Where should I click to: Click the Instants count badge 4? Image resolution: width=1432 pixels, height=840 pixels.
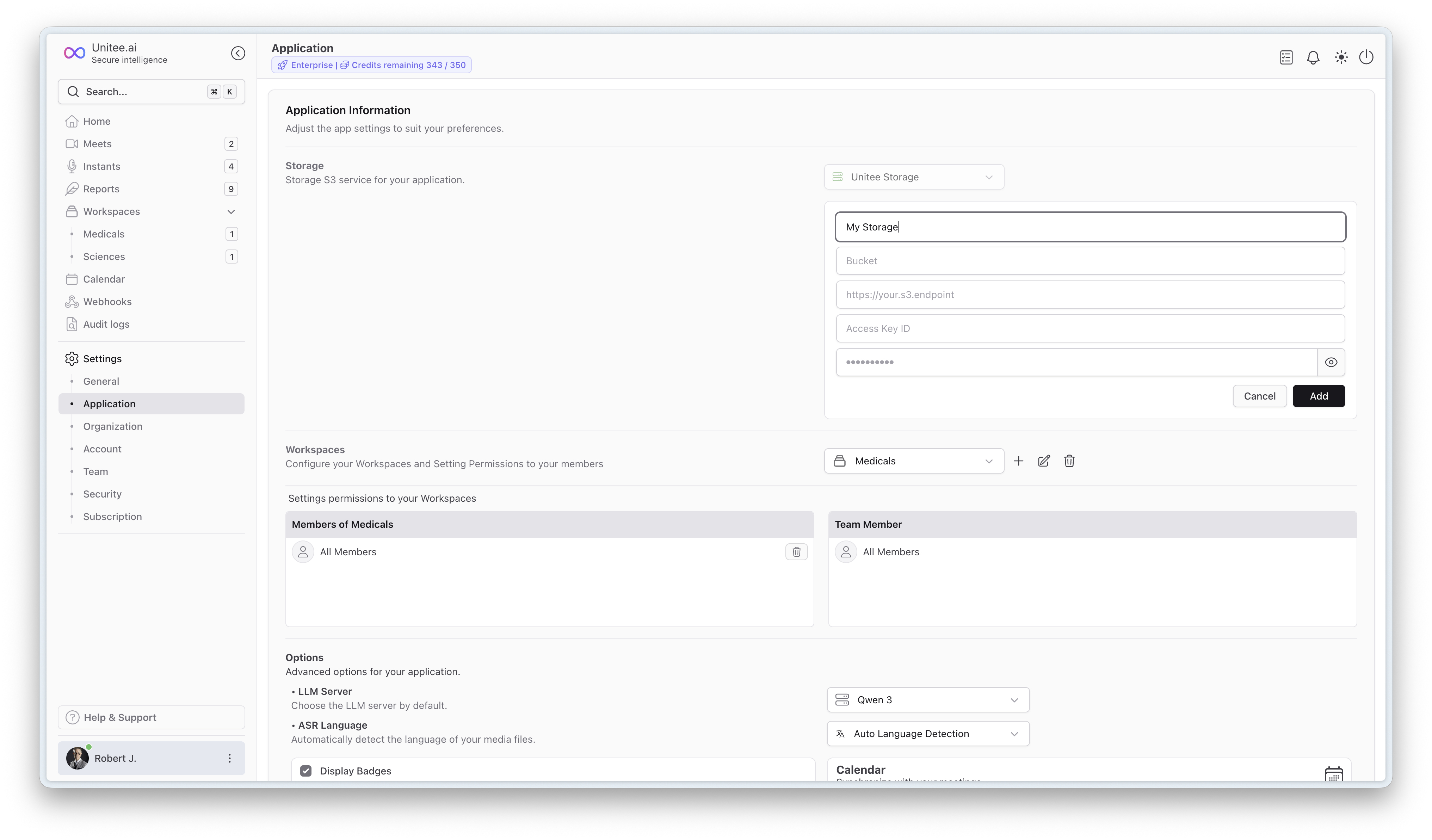point(231,167)
